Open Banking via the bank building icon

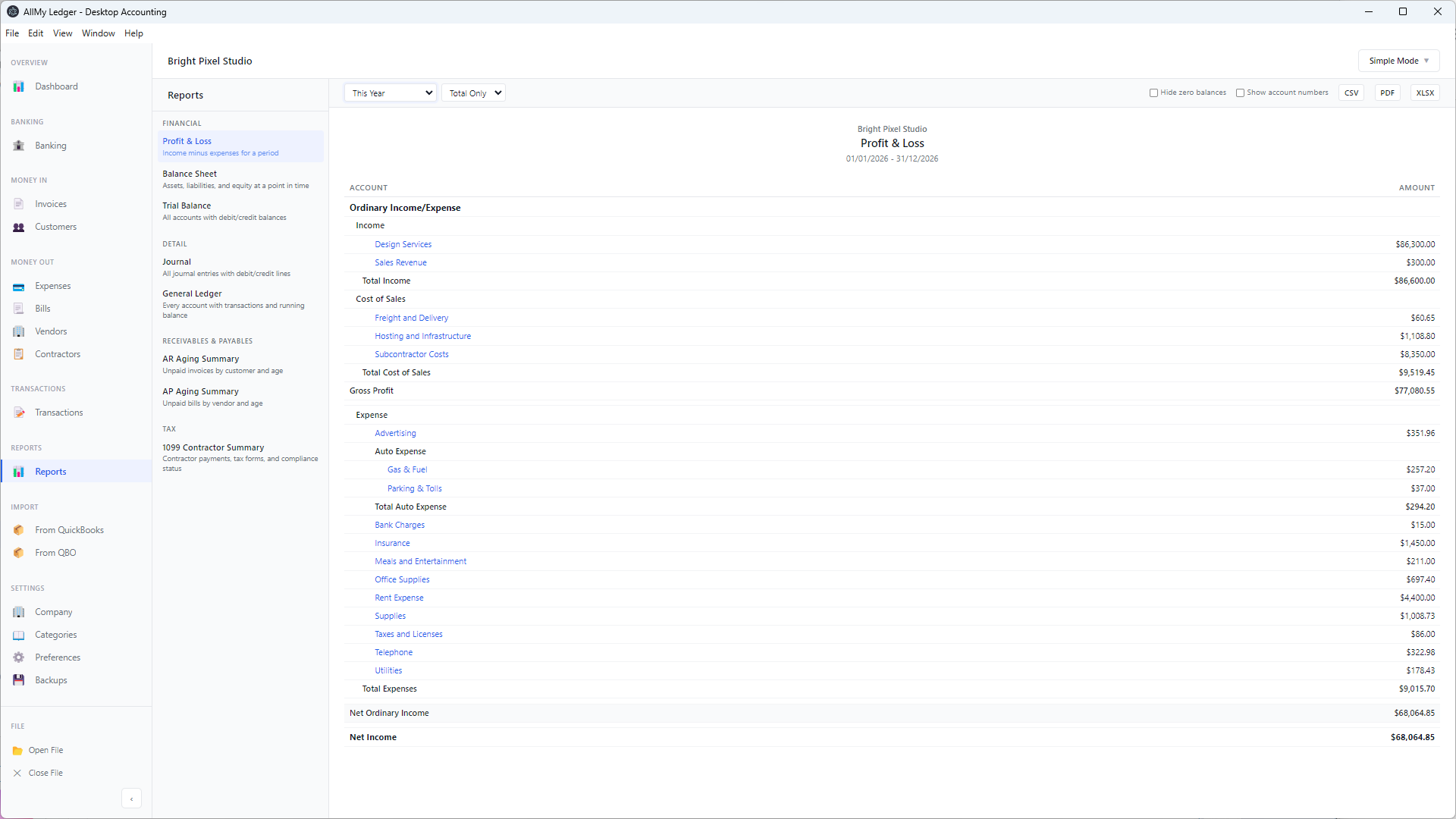pyautogui.click(x=19, y=146)
